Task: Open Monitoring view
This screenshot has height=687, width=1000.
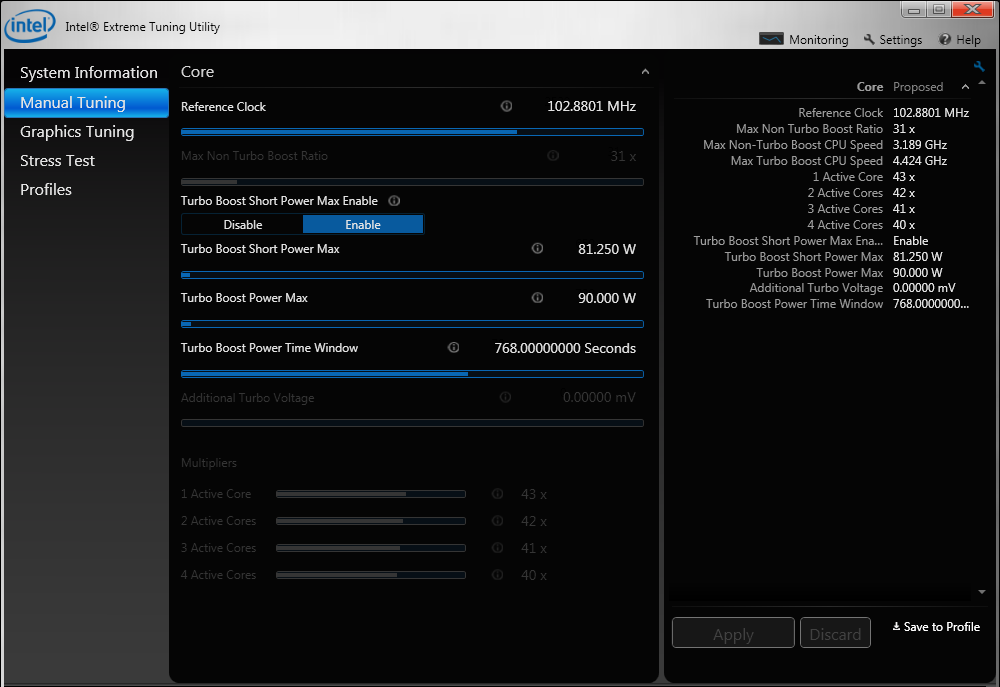Action: (804, 40)
